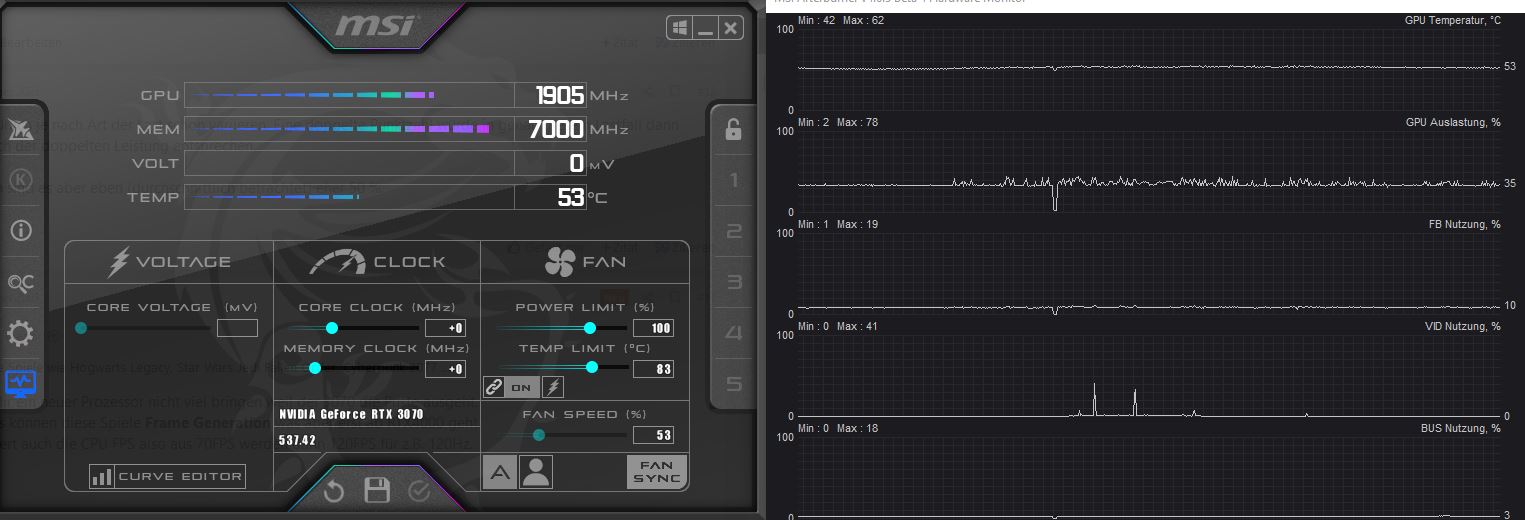
Task: Click the Voltage lightning bolt icon
Action: point(119,262)
